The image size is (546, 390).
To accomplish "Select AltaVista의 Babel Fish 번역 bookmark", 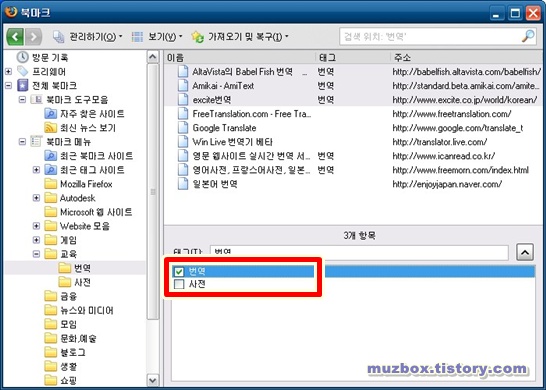I will (x=353, y=72).
